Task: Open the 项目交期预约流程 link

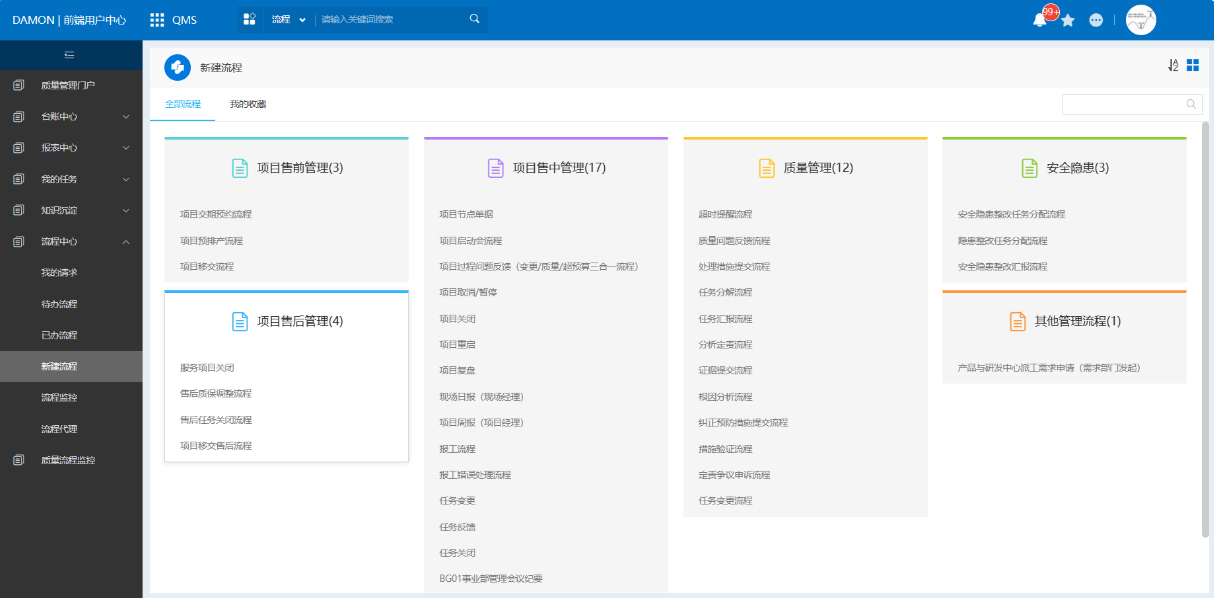Action: (216, 214)
